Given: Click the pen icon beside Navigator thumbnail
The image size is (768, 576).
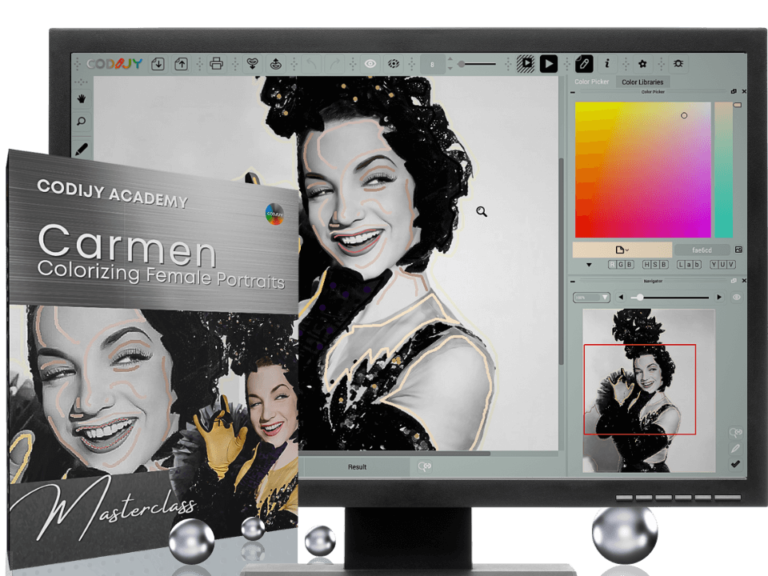Looking at the screenshot, I should (735, 448).
